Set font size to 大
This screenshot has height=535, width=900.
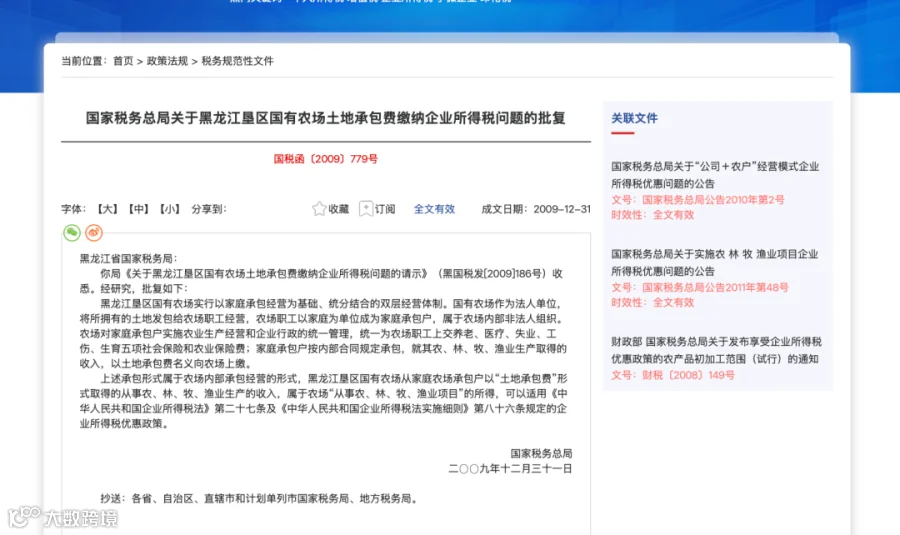coord(107,209)
